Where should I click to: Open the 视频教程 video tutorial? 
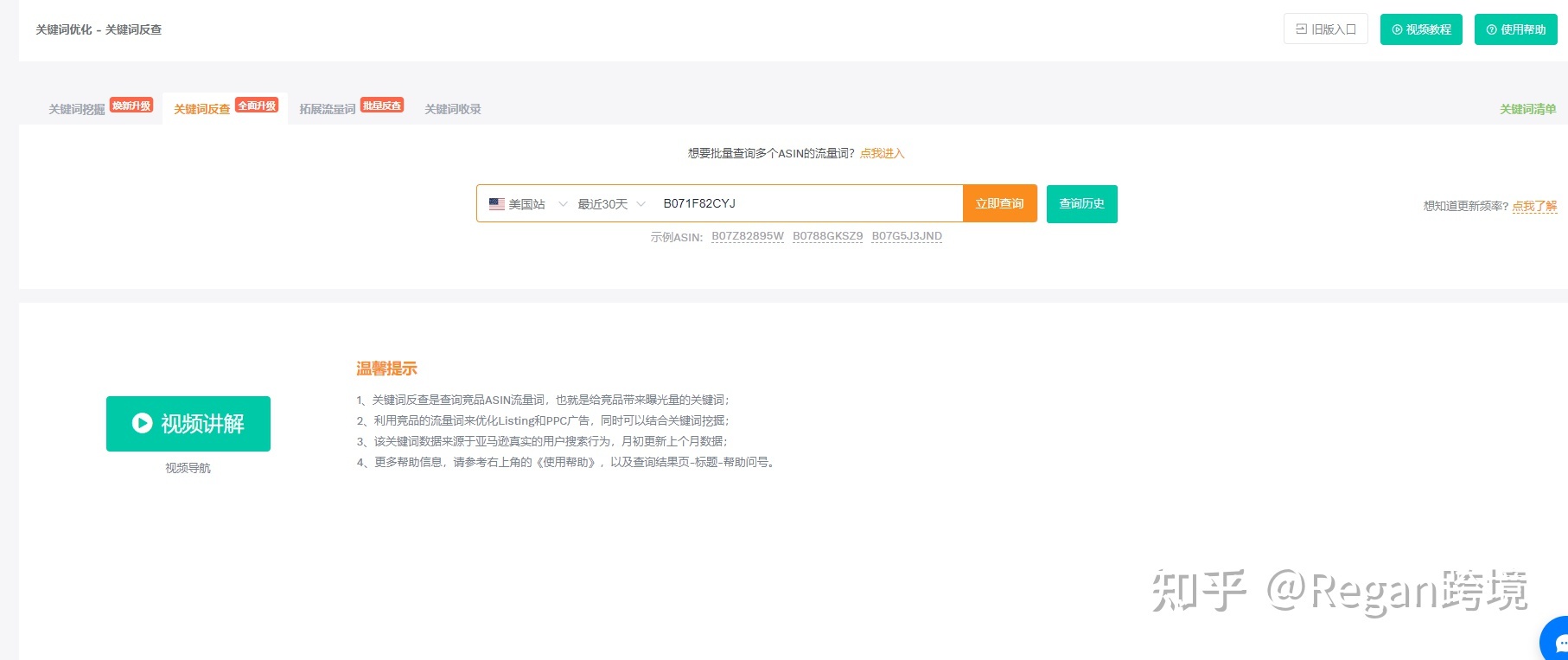tap(1420, 29)
